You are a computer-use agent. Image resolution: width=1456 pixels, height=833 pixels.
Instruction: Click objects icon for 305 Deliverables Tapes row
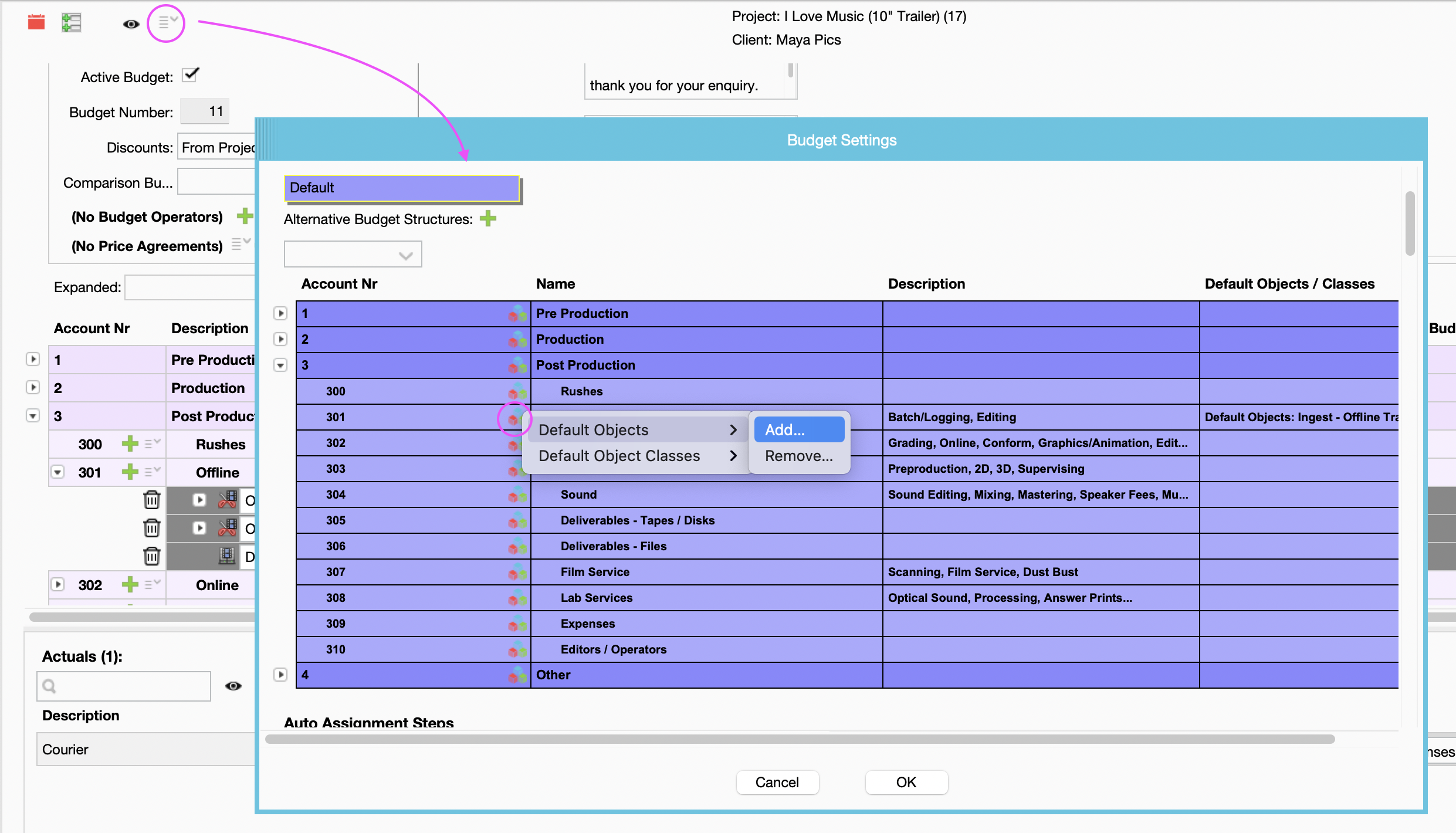[517, 520]
